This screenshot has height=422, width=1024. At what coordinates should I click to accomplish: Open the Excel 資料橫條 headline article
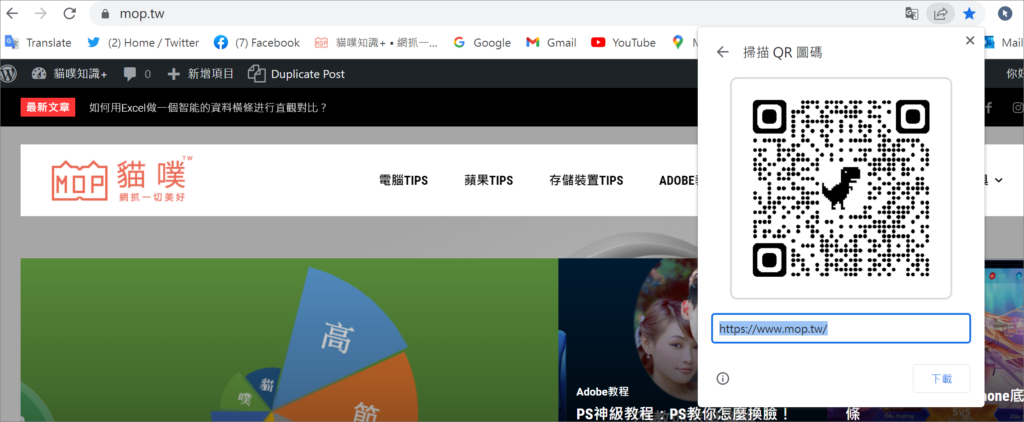click(x=208, y=107)
